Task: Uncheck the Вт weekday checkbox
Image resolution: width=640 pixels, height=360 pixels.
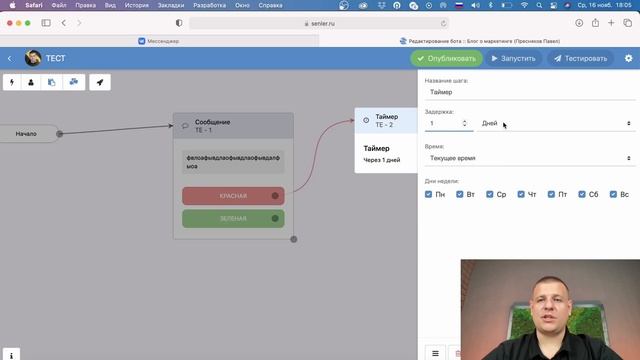Action: (460, 194)
